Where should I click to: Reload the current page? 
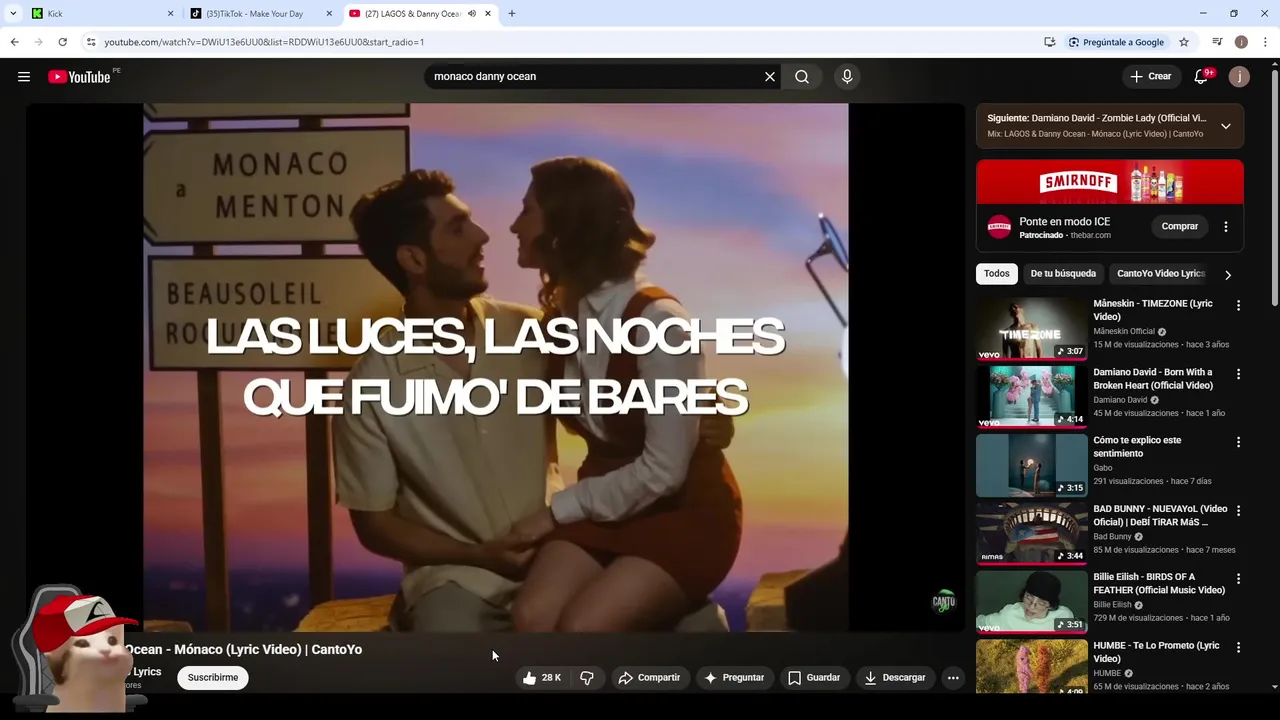[x=62, y=42]
